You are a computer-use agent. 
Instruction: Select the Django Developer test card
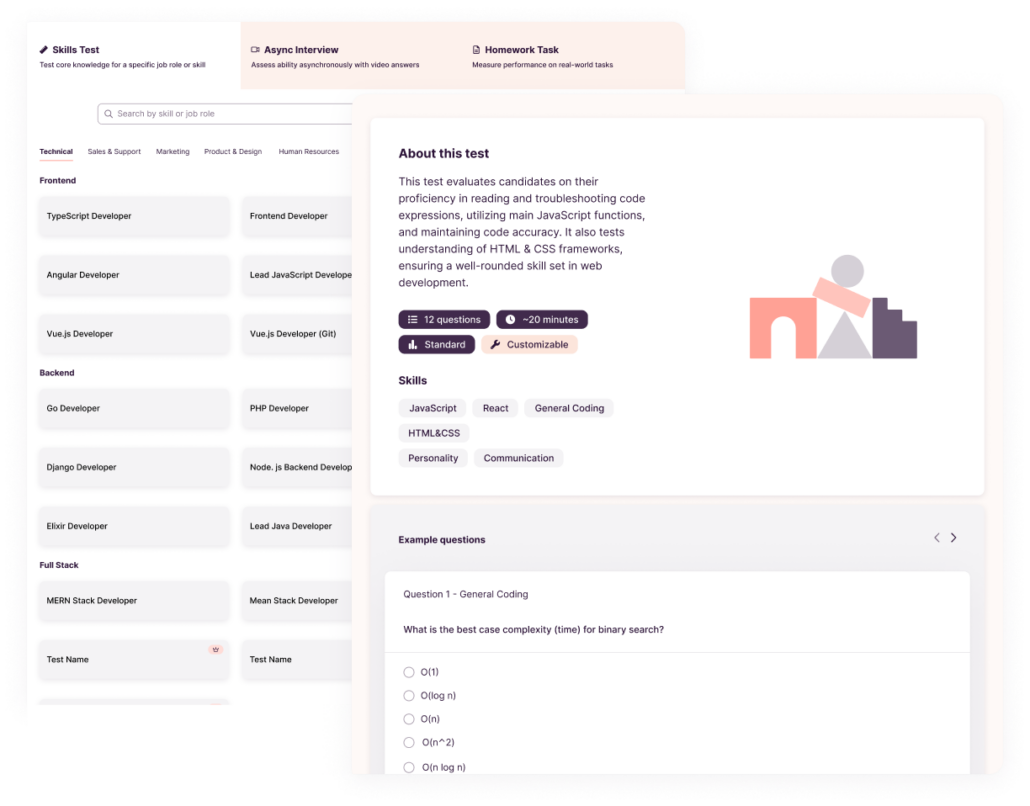pyautogui.click(x=134, y=467)
